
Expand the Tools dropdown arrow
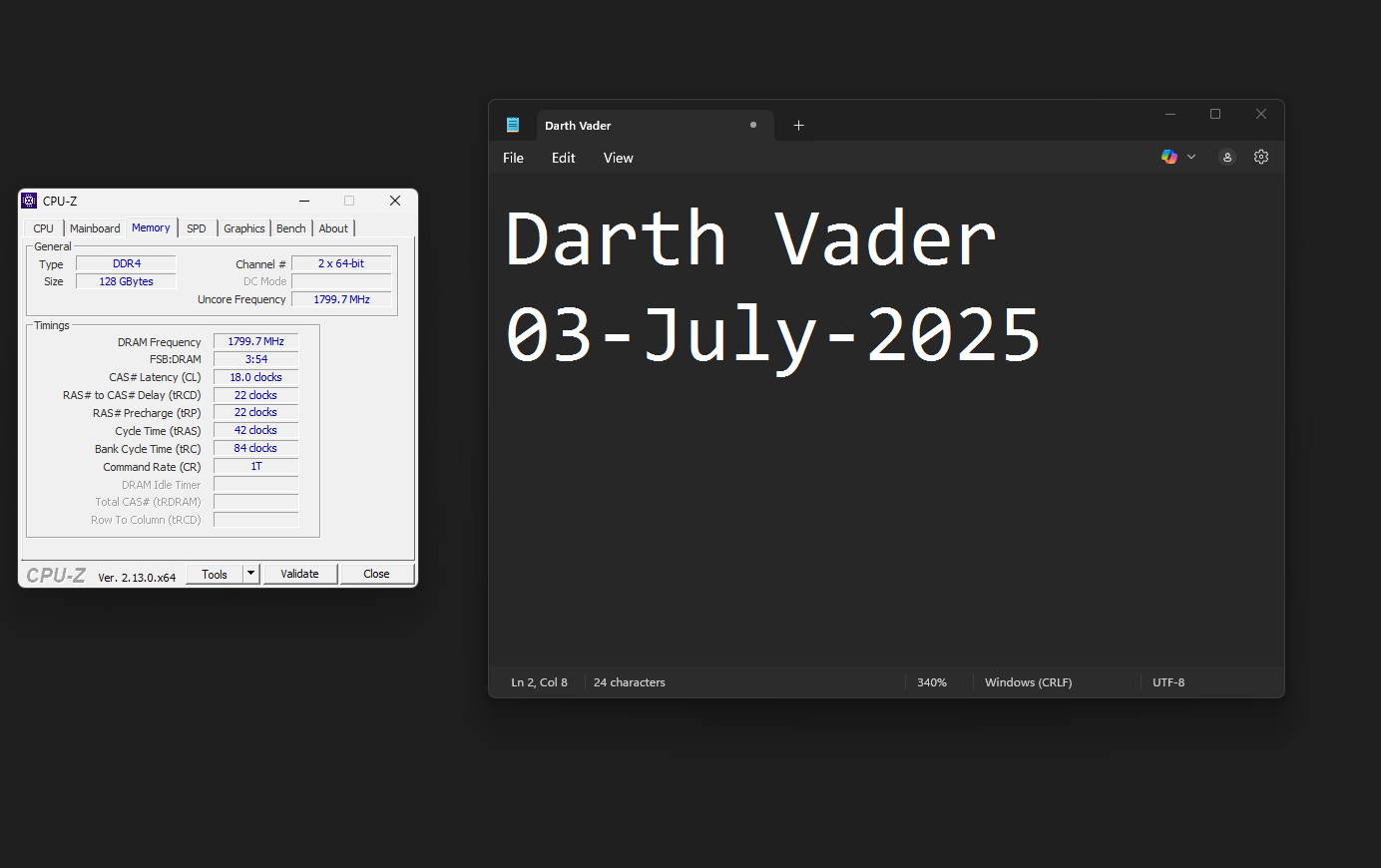coord(251,574)
